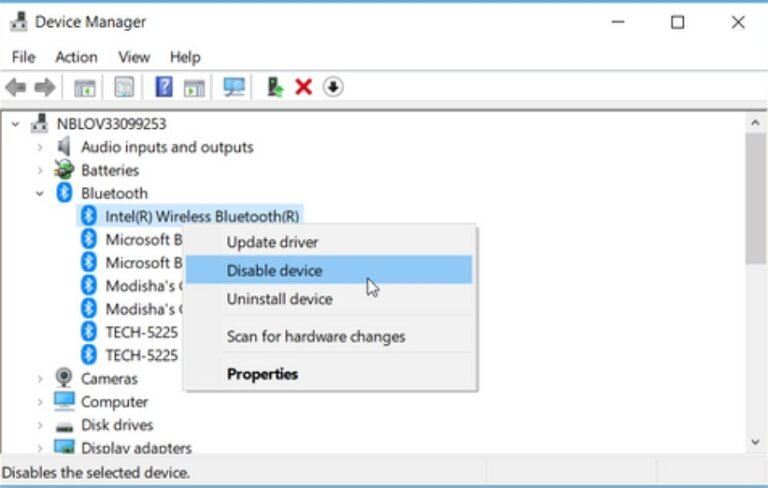This screenshot has width=768, height=488.
Task: Click the red X uninstall device icon
Action: point(304,88)
